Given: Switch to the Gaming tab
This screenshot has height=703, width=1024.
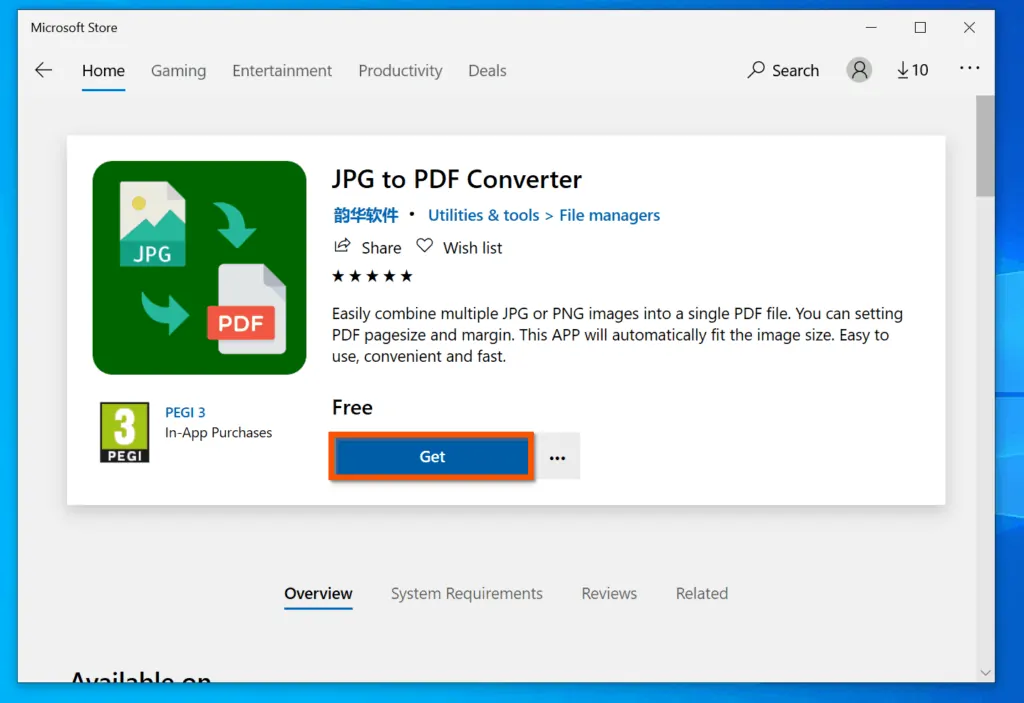Looking at the screenshot, I should tap(178, 70).
